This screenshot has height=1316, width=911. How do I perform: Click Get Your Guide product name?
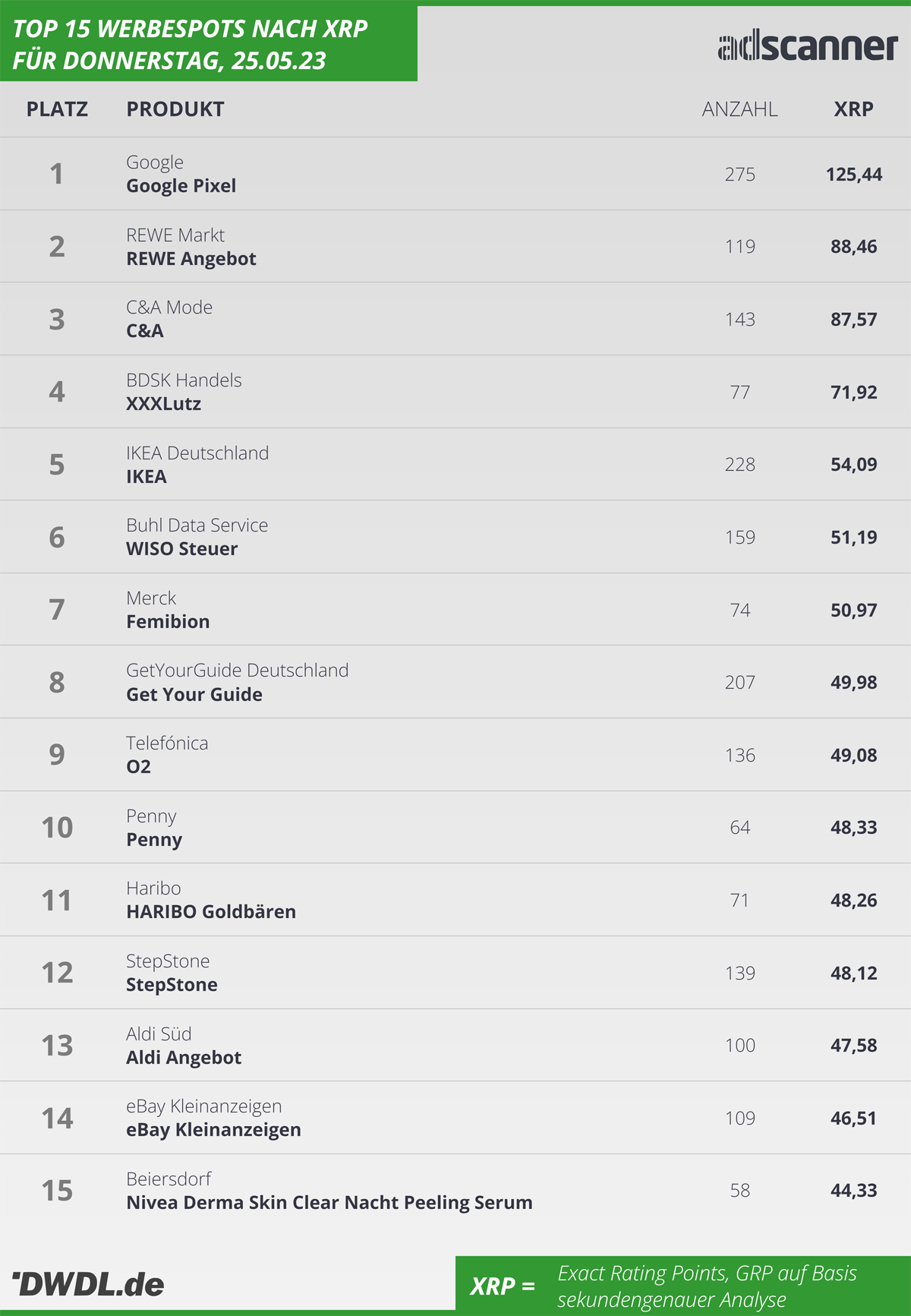[194, 695]
